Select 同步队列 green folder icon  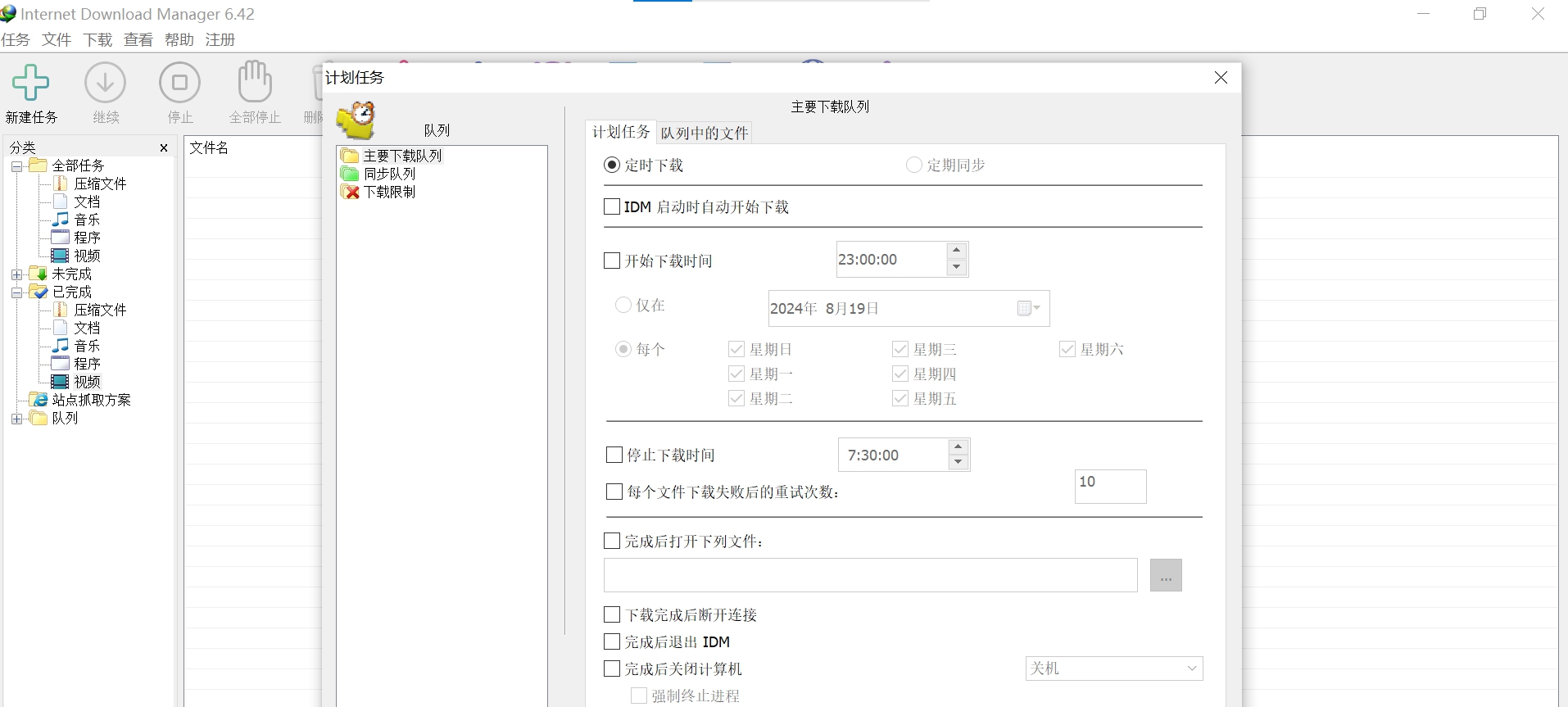[350, 174]
